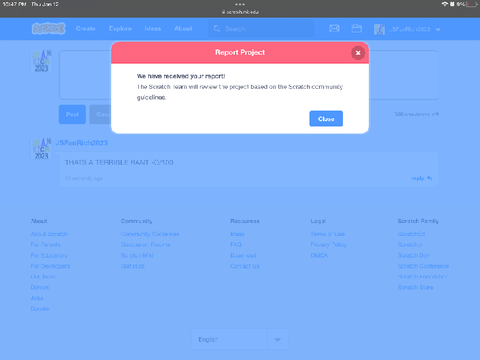Open the Ideas link under Resources
This screenshot has width=480, height=360.
coord(237,234)
